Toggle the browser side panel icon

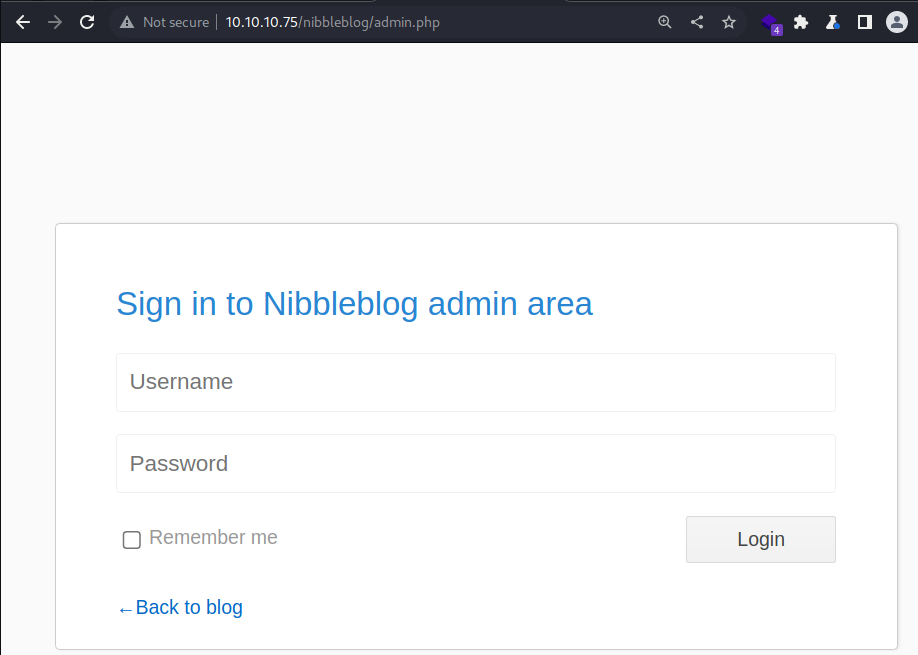[865, 22]
